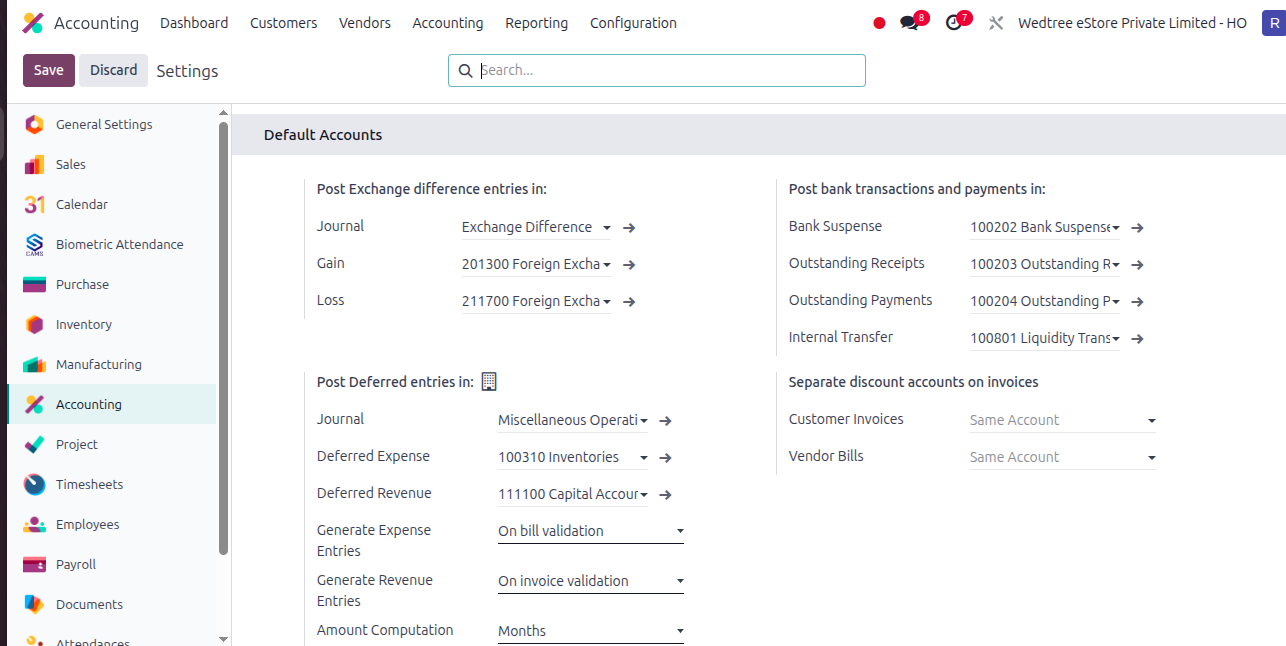
Task: Click the Accounting app title
Action: [x=96, y=23]
